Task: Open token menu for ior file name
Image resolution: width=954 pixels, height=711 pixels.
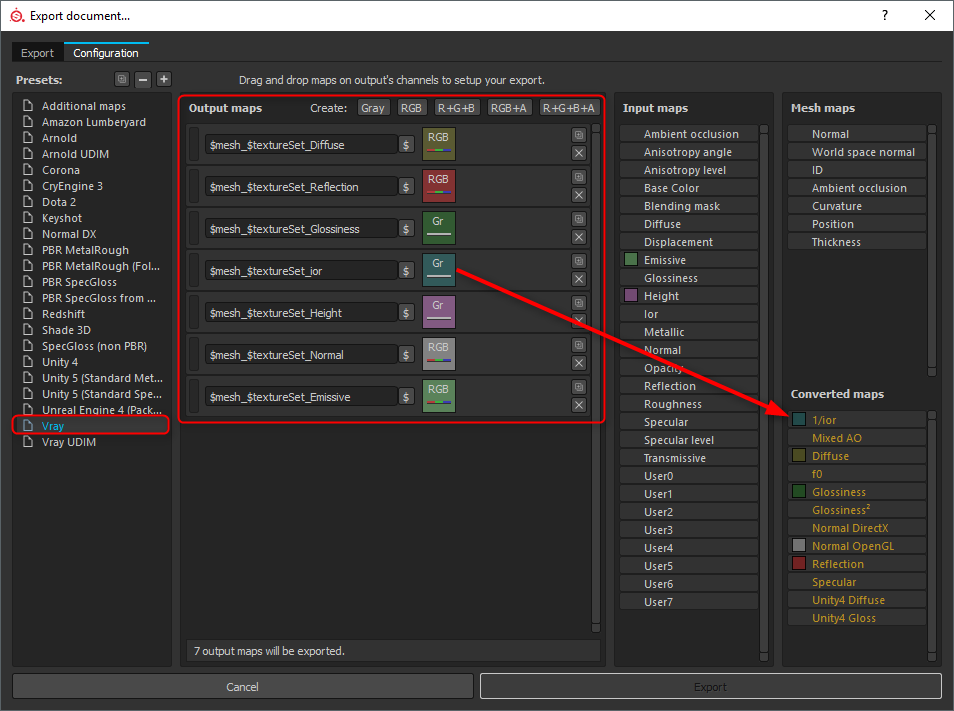Action: [406, 271]
